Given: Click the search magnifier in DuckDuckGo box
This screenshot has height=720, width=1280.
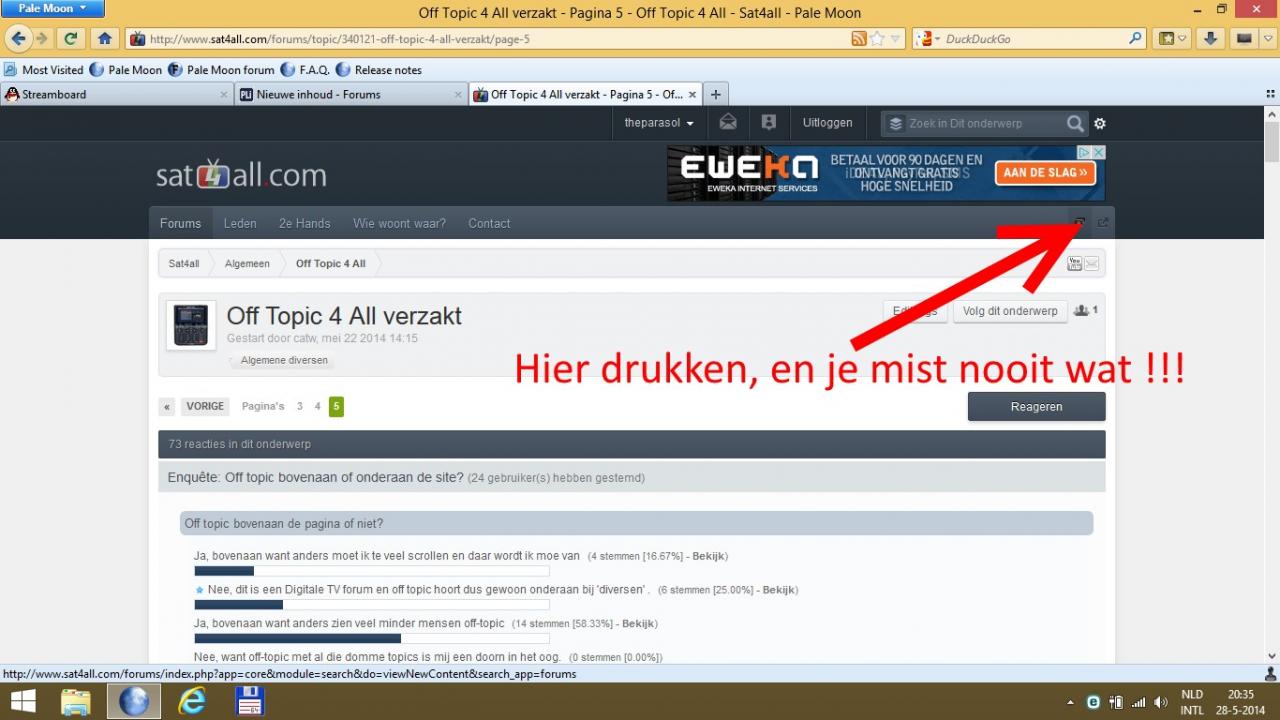Looking at the screenshot, I should (x=1135, y=39).
